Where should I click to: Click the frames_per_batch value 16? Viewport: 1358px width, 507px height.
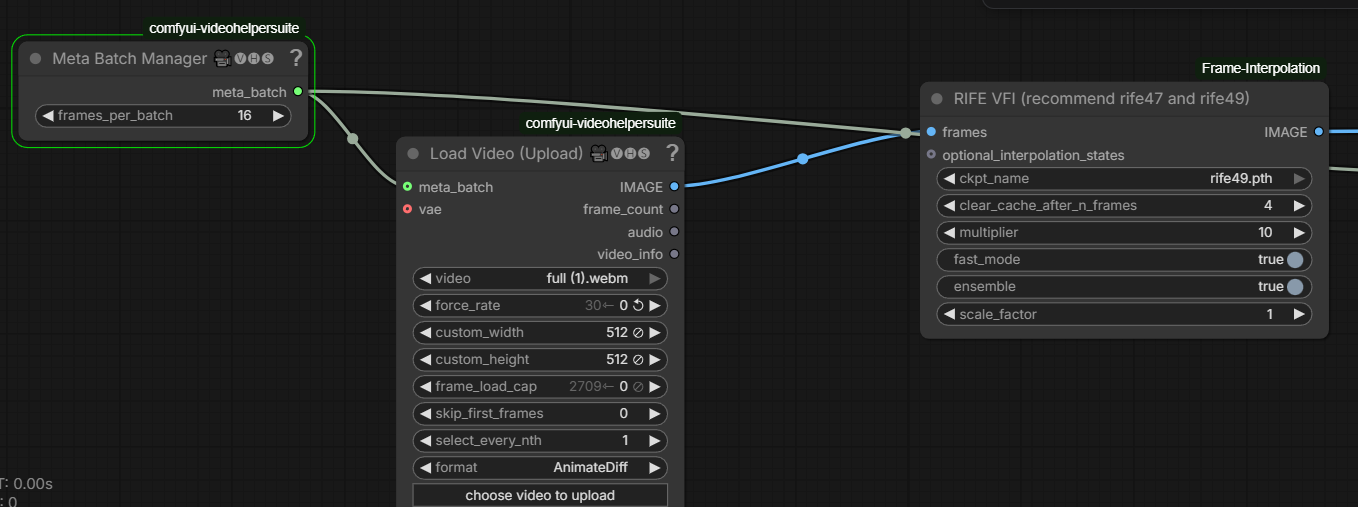(x=245, y=116)
